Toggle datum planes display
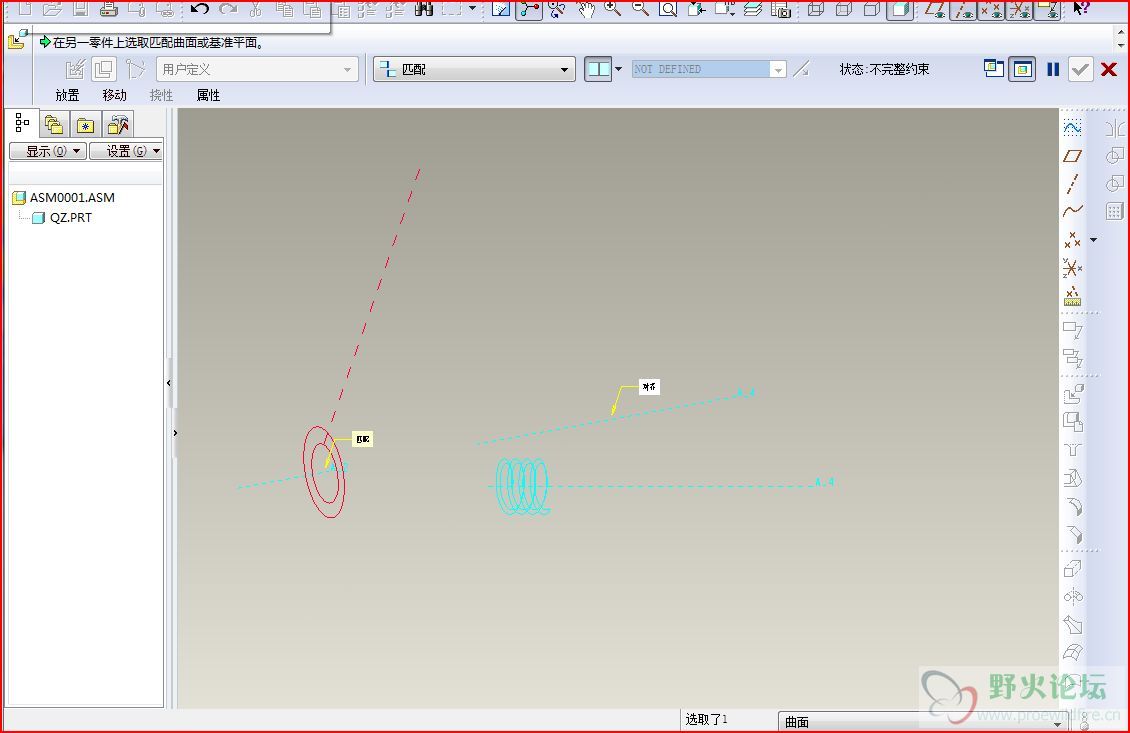 pos(935,9)
